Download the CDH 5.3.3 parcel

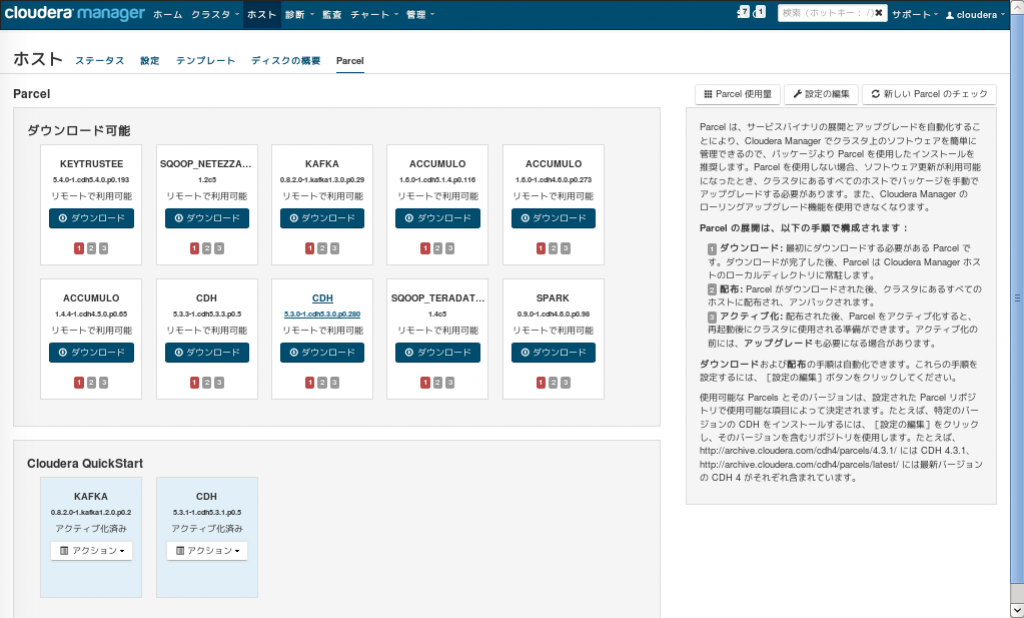[x=207, y=353]
